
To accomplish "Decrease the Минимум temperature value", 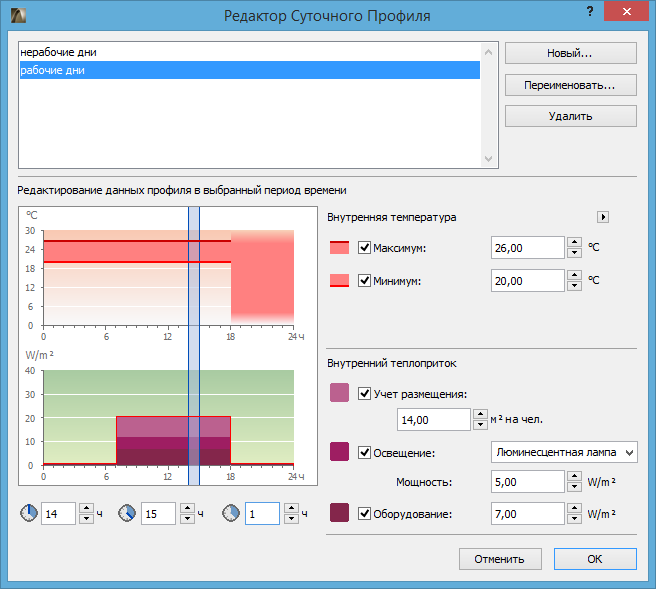I will coord(574,286).
